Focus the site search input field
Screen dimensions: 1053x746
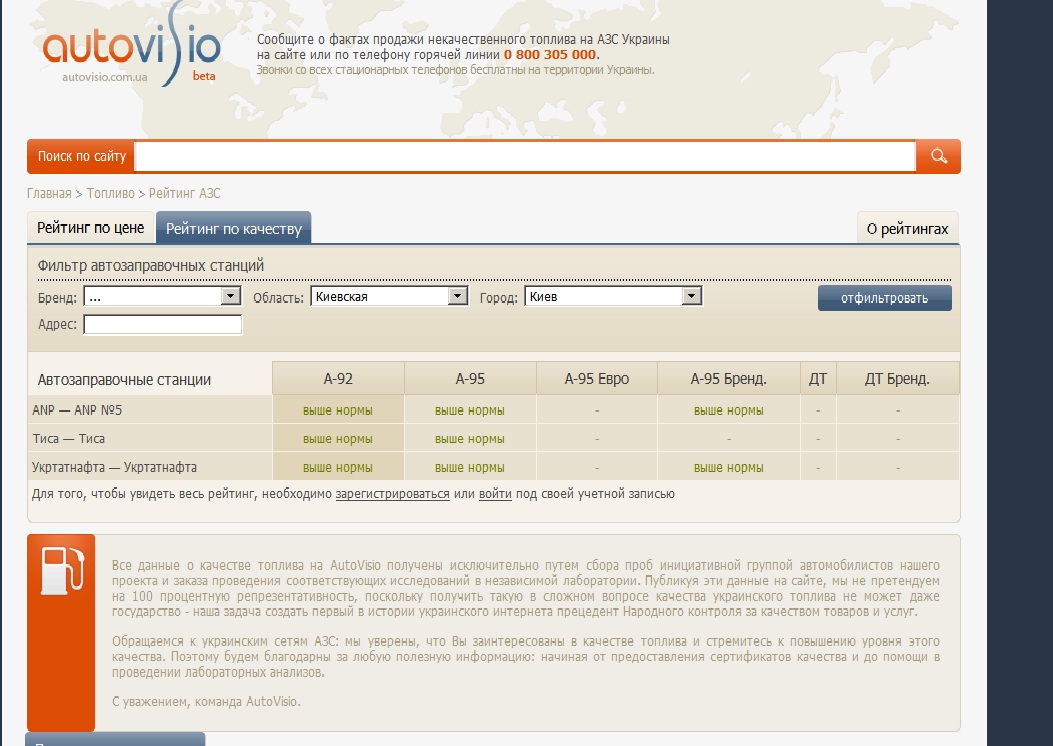pos(525,157)
